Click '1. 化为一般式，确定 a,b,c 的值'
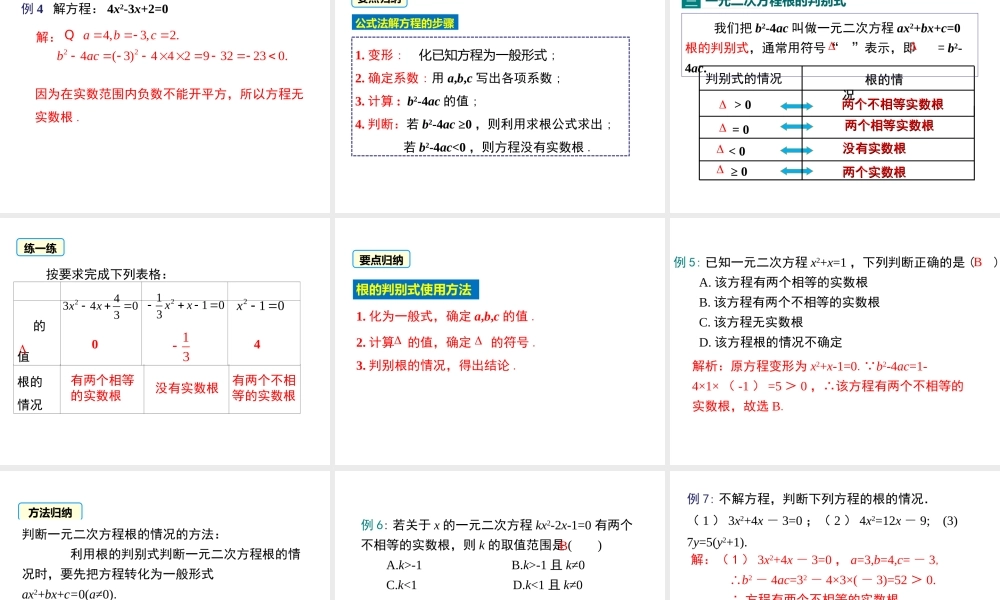1000x600 pixels. point(445,316)
